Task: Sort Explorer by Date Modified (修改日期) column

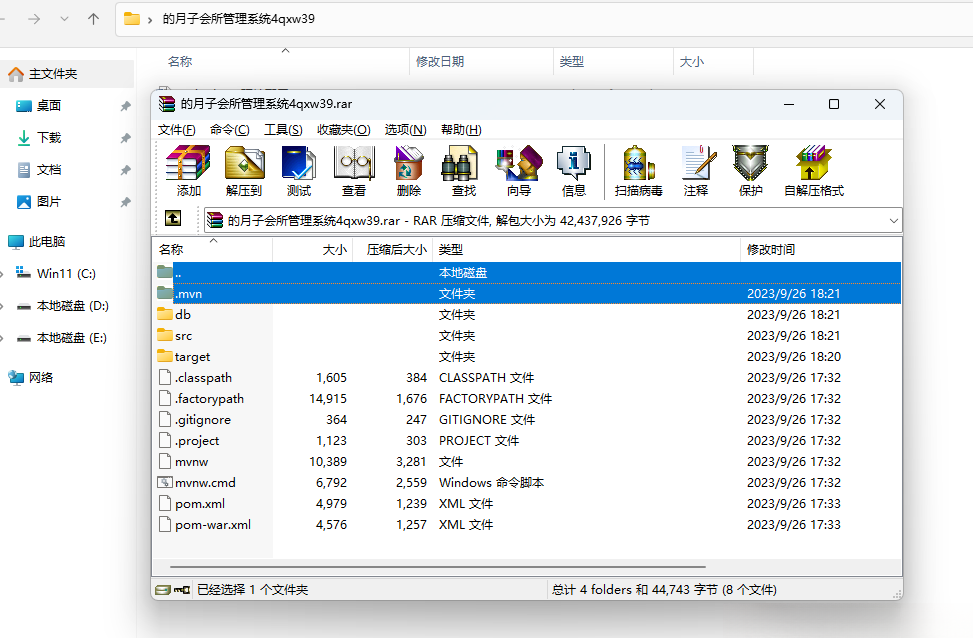Action: pyautogui.click(x=481, y=61)
